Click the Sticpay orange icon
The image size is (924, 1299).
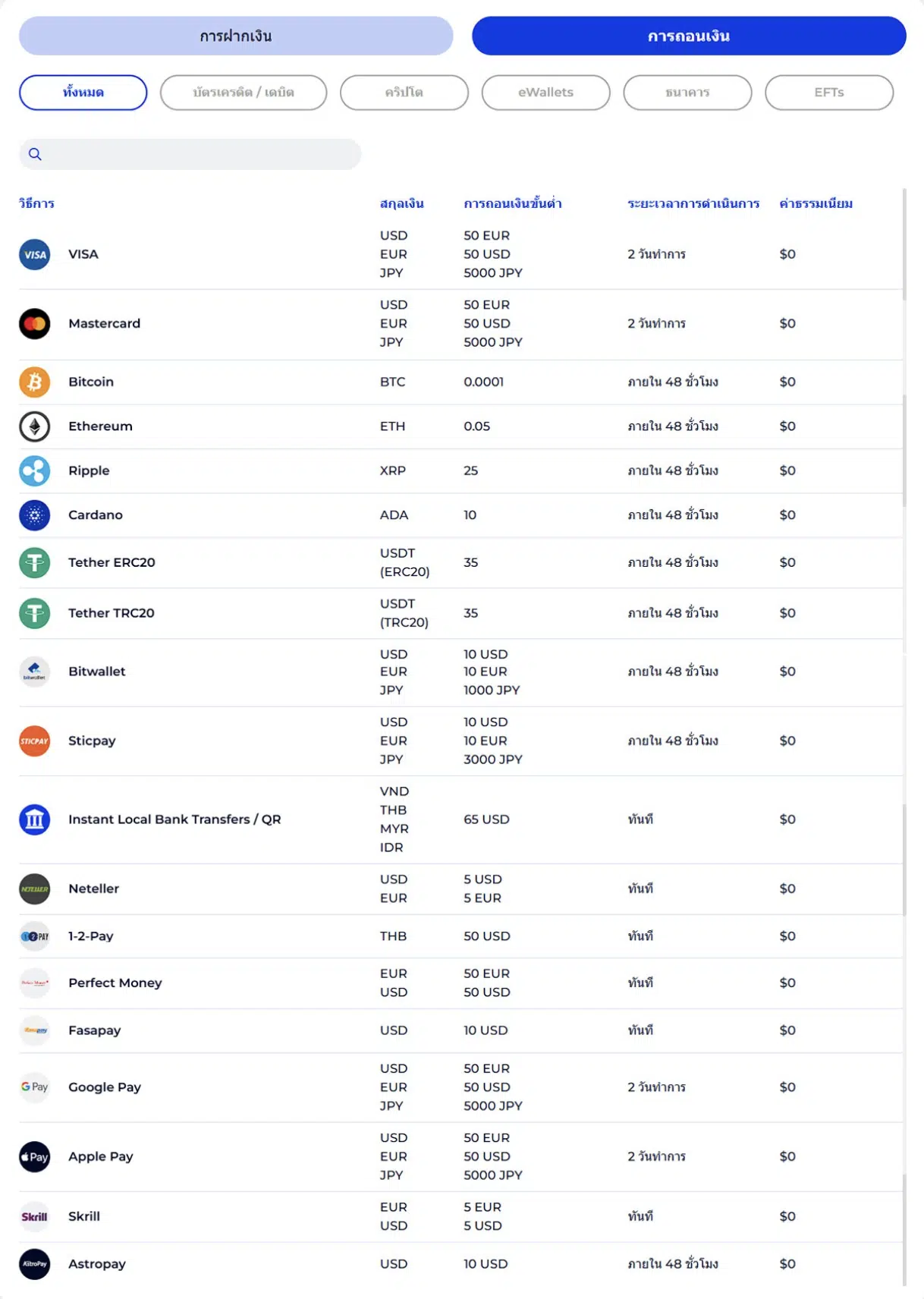coord(35,741)
